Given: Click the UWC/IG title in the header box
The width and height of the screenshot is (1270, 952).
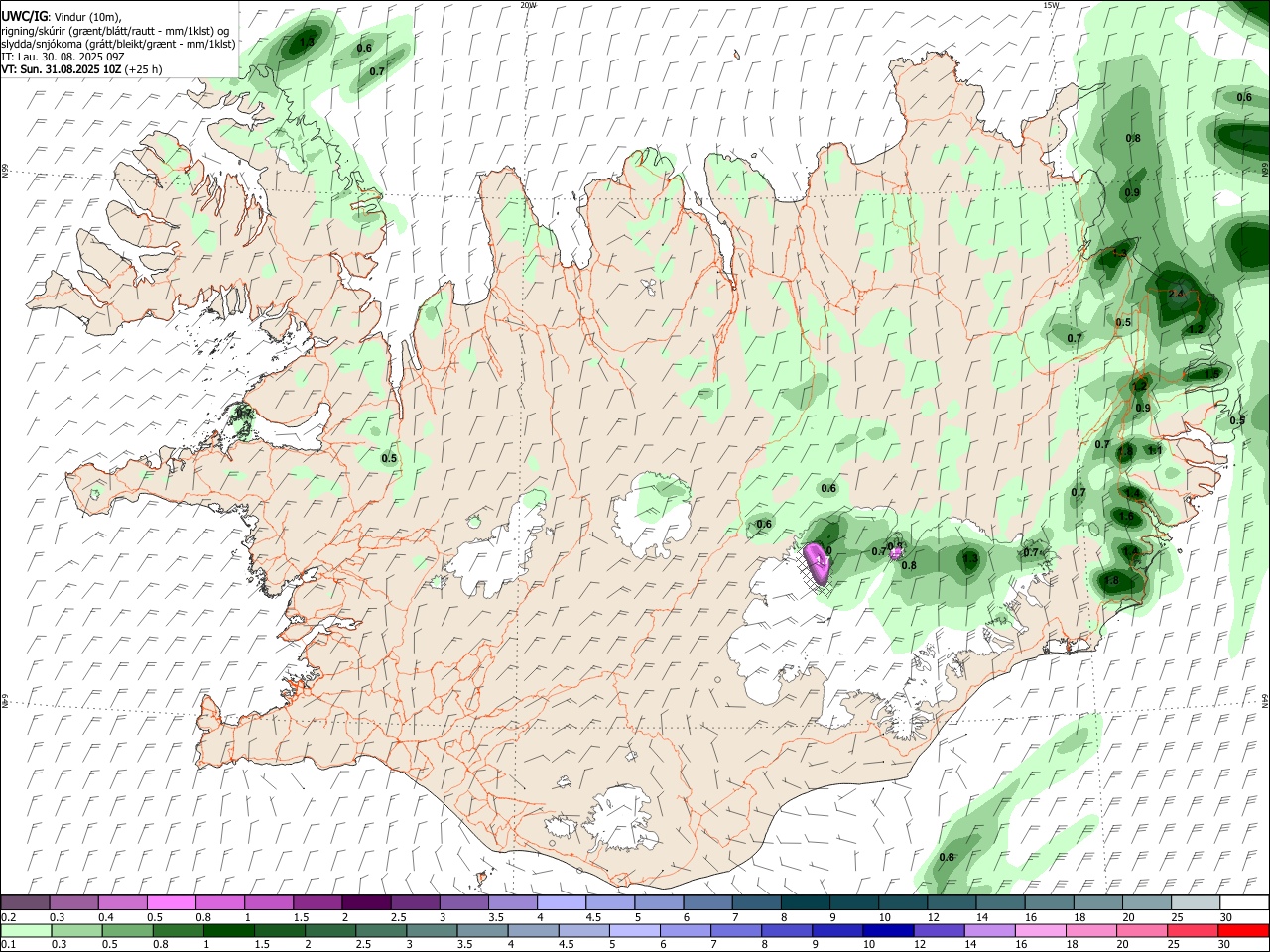Looking at the screenshot, I should click(x=23, y=16).
